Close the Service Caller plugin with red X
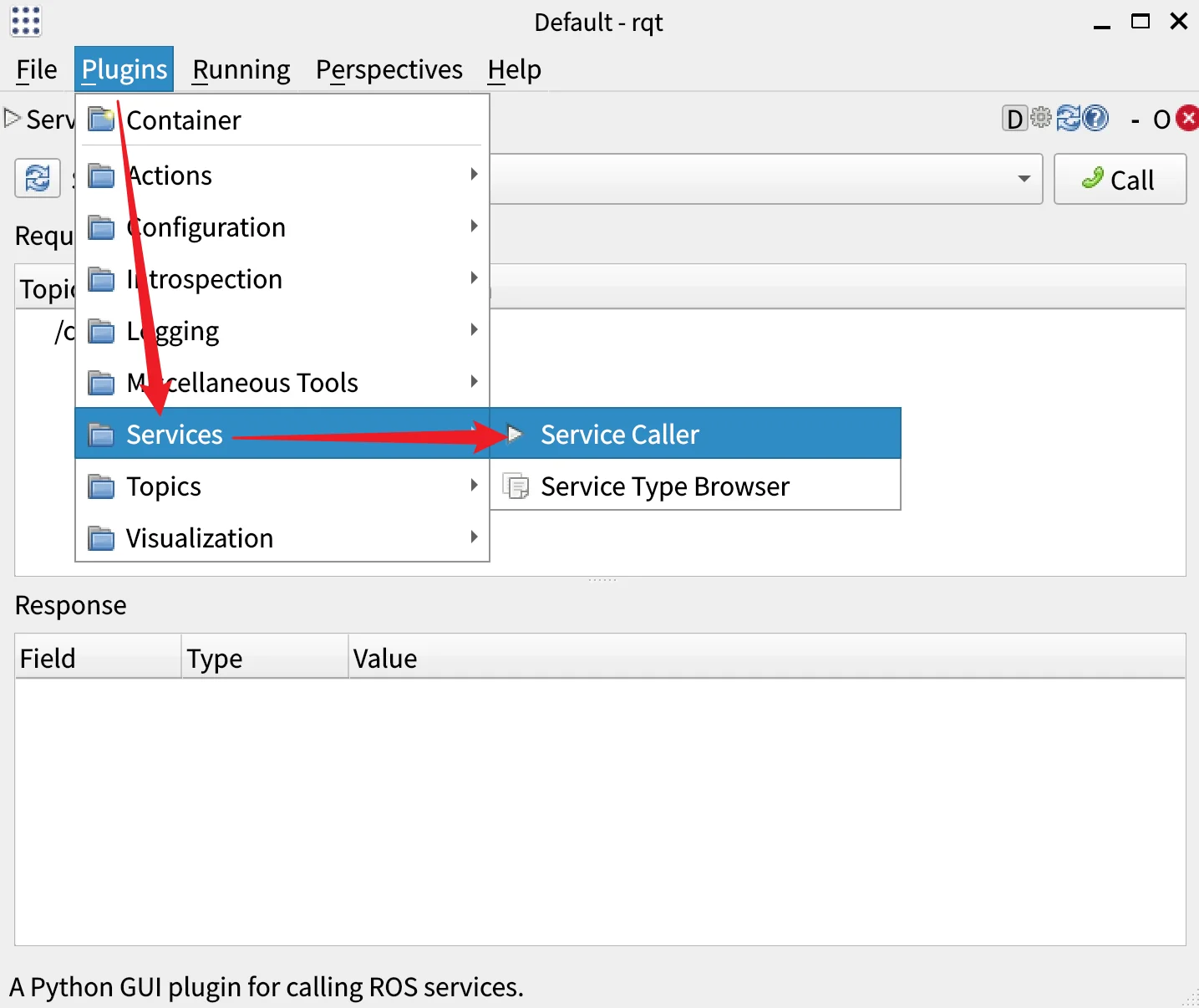The height and width of the screenshot is (1008, 1199). 1187,119
